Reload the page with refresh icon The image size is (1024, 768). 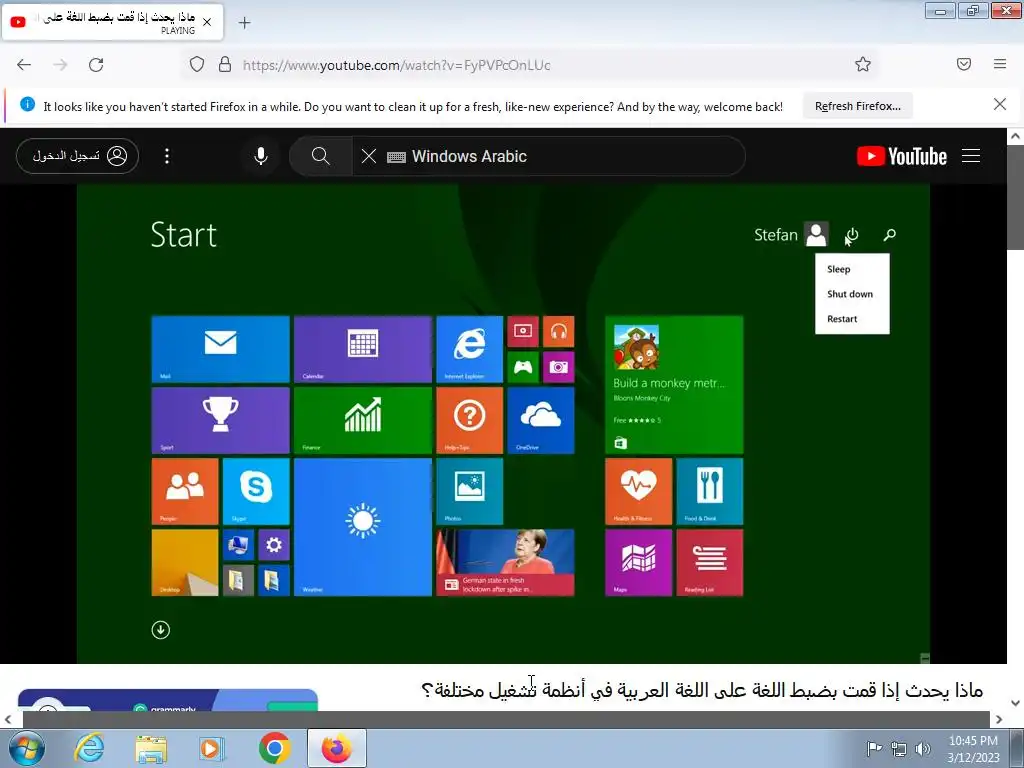(x=96, y=65)
